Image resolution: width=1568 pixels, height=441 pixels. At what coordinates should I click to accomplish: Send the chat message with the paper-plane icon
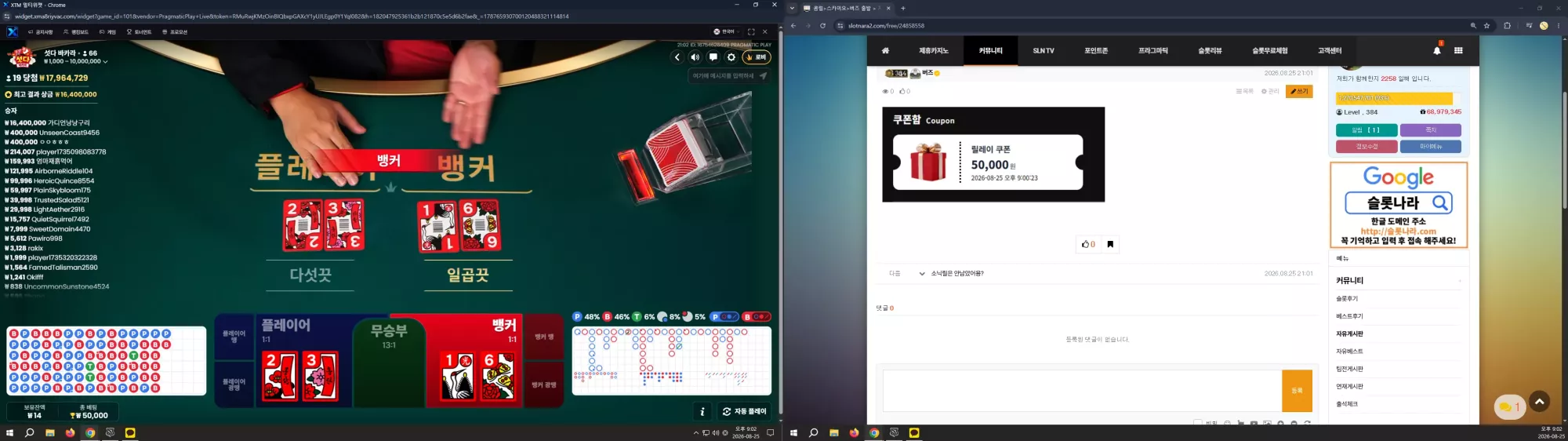click(x=764, y=76)
